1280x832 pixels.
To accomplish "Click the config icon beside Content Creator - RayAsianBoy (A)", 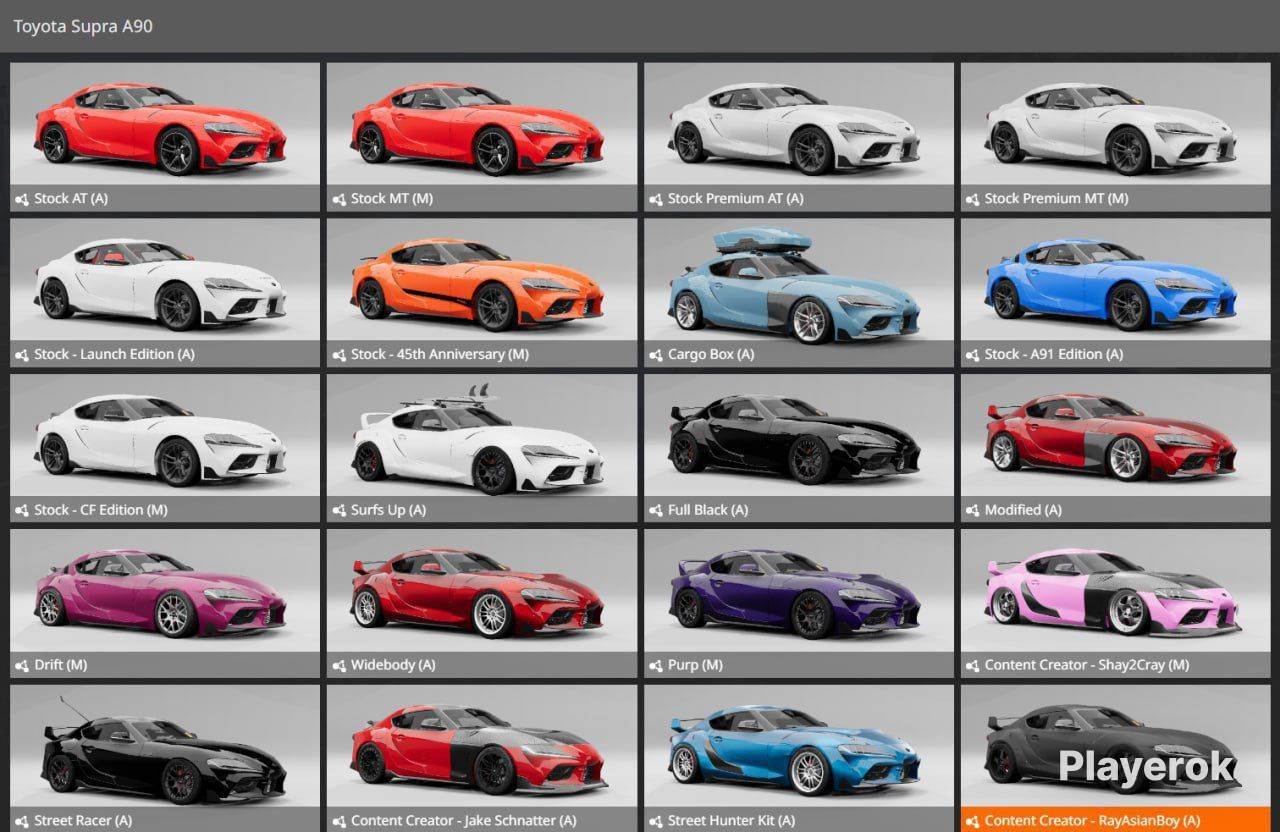I will pos(972,821).
